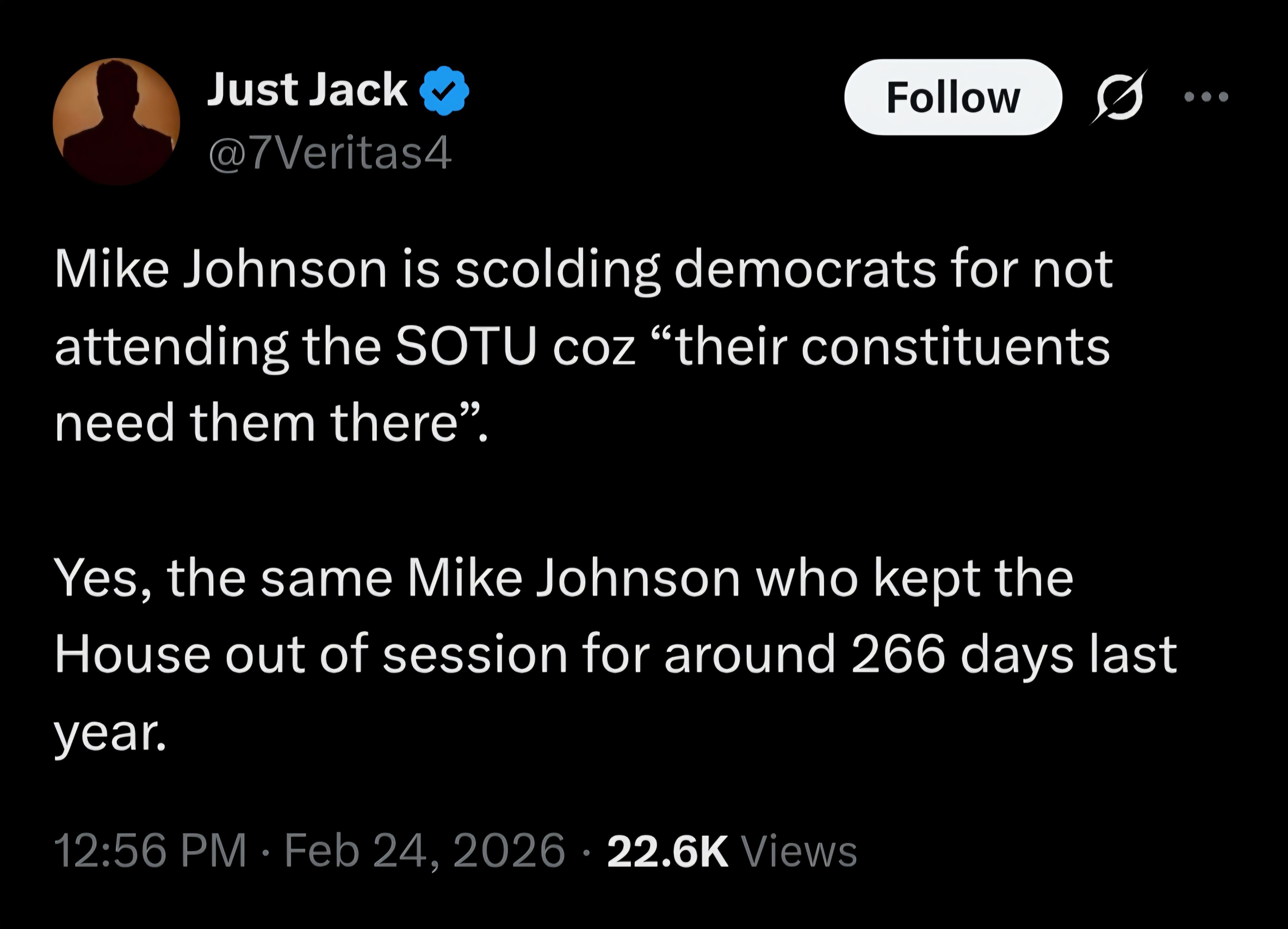Click the word House in the post
This screenshot has height=929, width=1288.
(x=133, y=654)
